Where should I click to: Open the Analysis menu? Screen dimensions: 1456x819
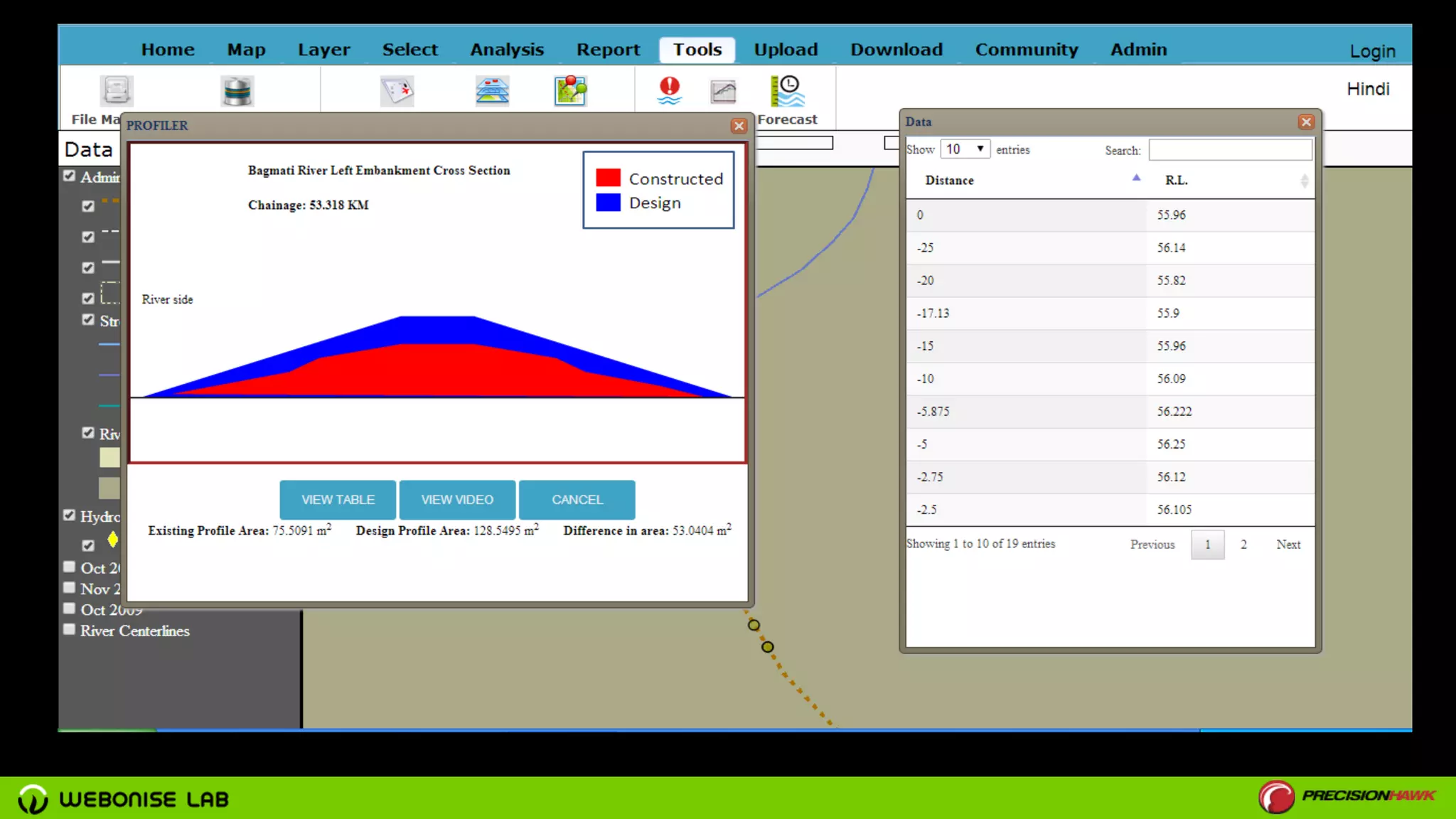coord(507,50)
